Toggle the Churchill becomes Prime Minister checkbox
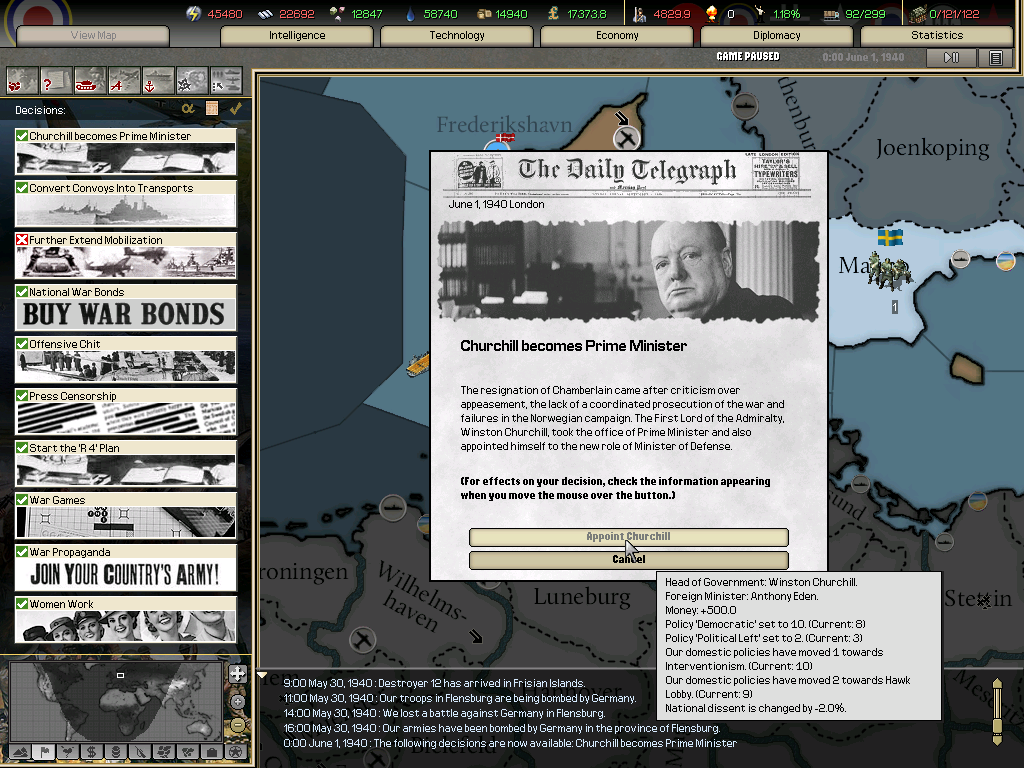1024x768 pixels. tap(22, 136)
